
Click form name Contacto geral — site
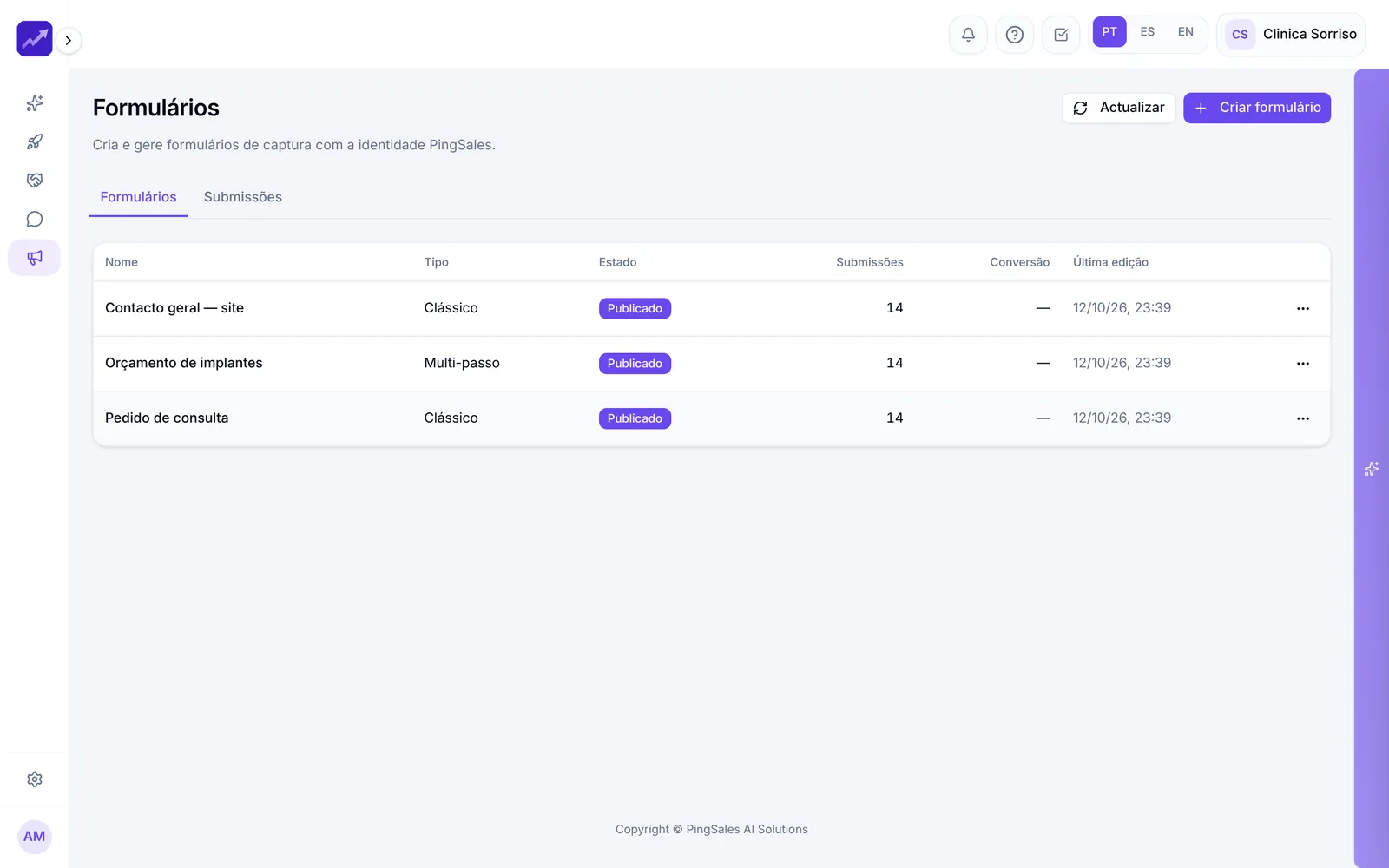(x=174, y=308)
